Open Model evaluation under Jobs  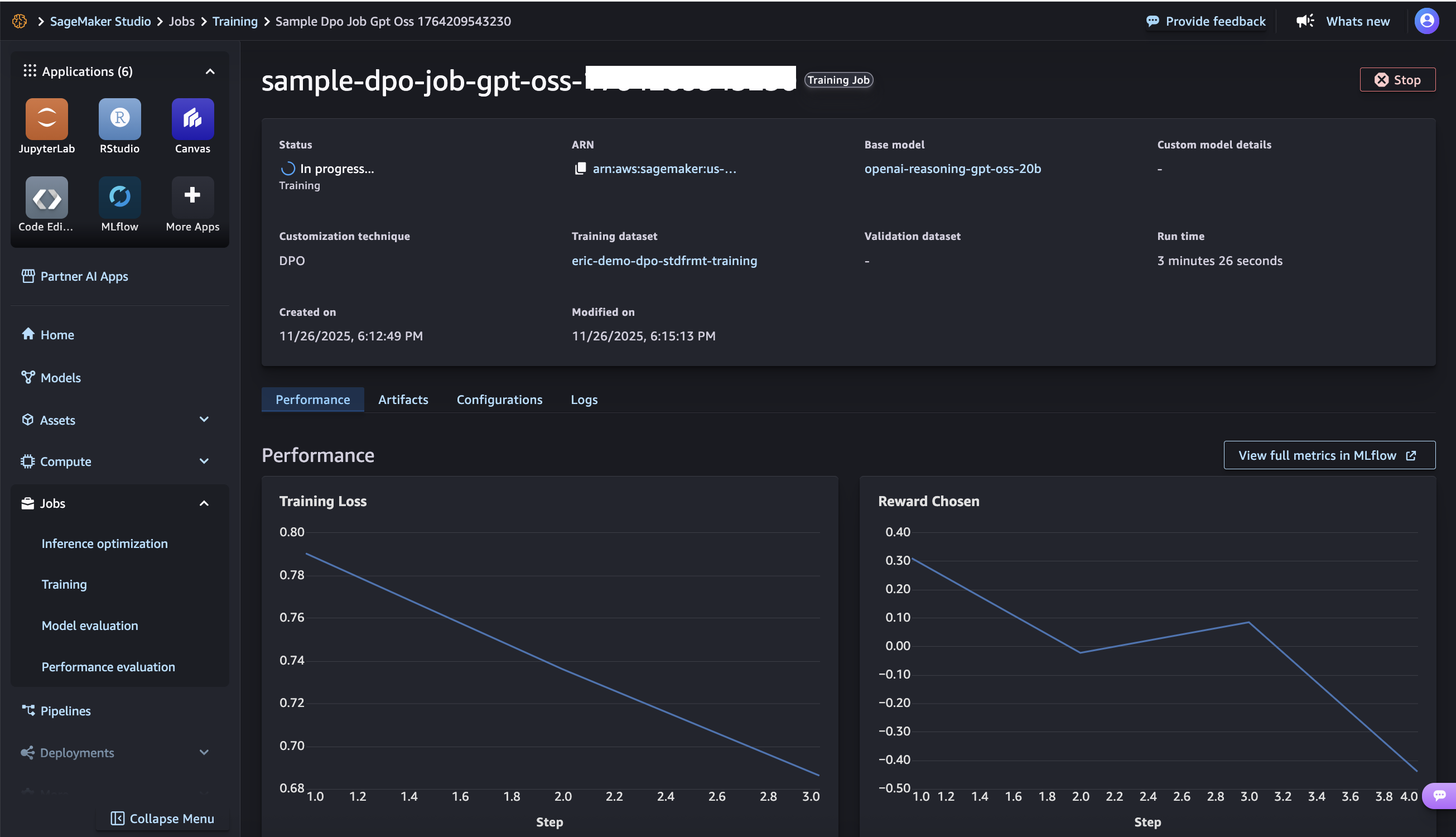[x=90, y=626]
